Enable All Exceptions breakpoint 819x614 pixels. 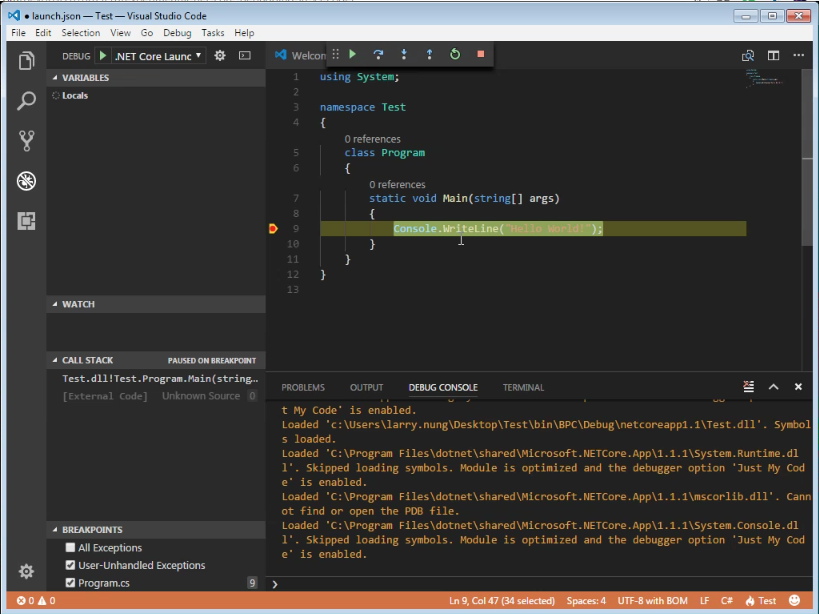(71, 547)
